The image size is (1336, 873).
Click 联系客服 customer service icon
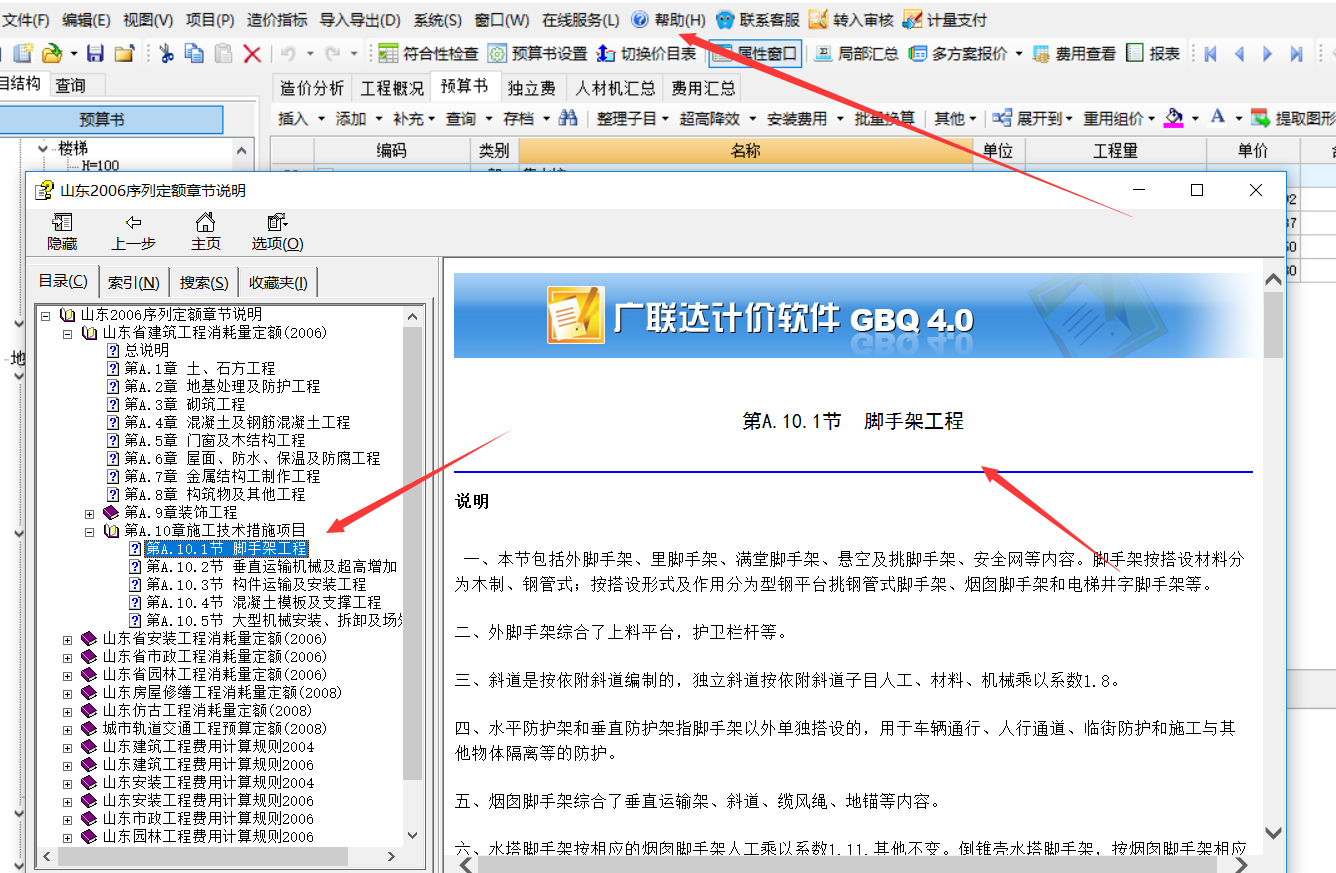point(758,20)
